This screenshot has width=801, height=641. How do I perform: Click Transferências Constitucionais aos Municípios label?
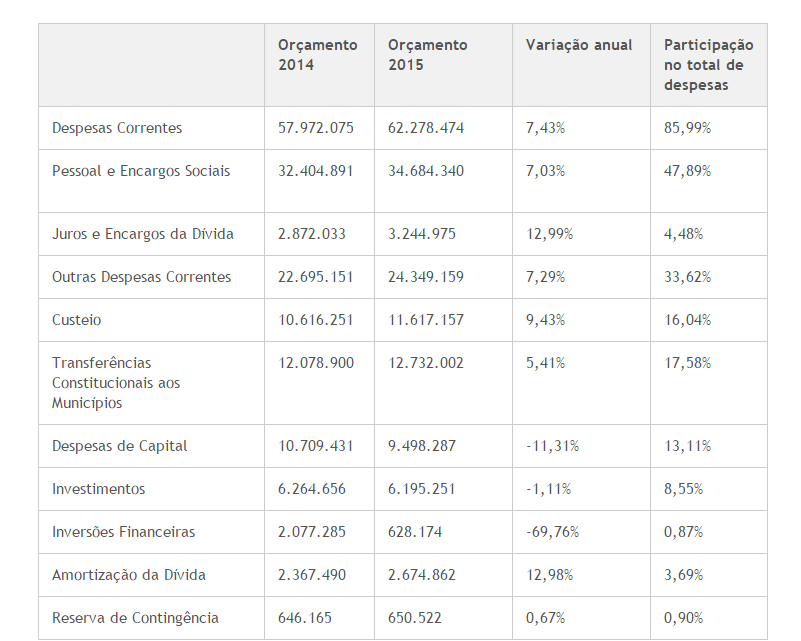[115, 383]
